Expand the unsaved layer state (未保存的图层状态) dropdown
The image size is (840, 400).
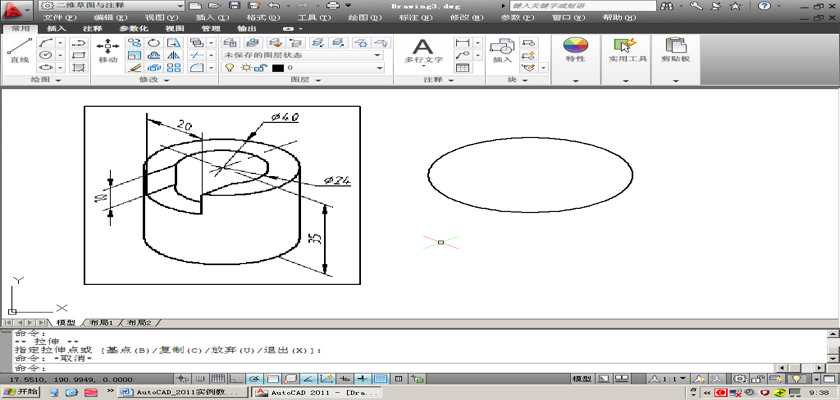pos(378,55)
